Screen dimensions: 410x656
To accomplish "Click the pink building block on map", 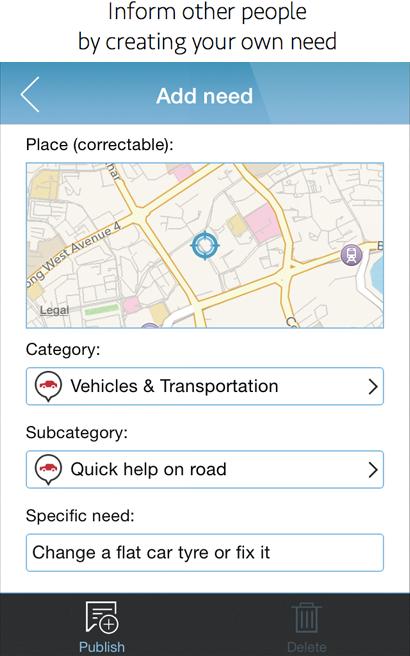I will coord(262,223).
